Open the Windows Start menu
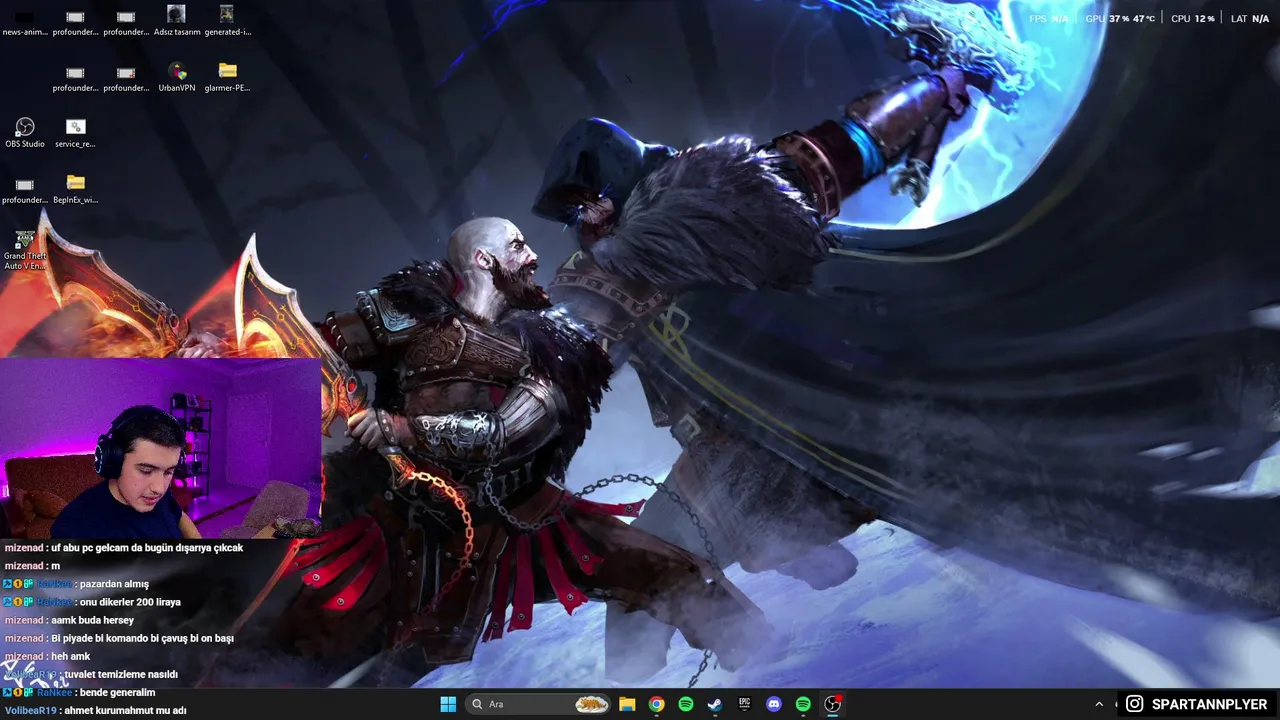 448,704
